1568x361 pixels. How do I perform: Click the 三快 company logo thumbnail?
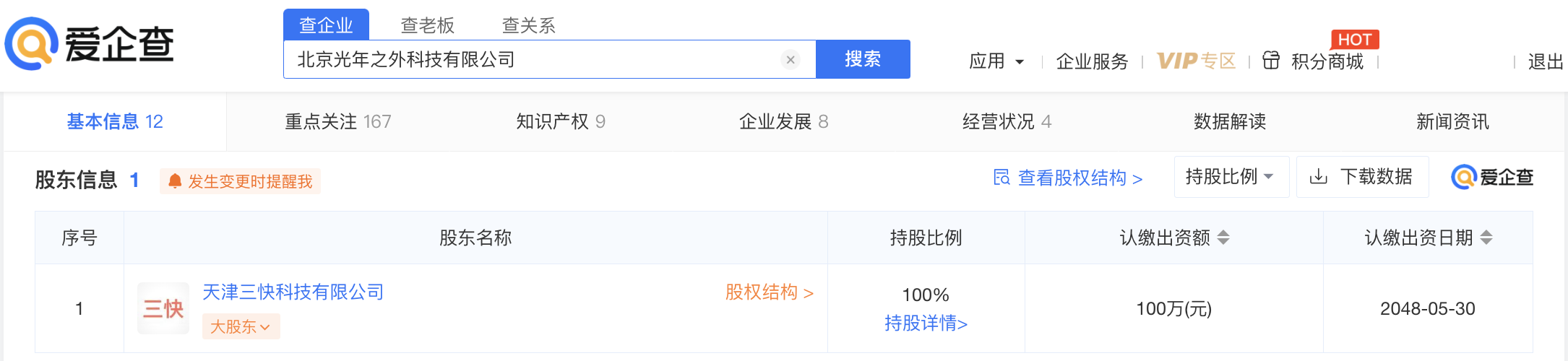pyautogui.click(x=163, y=308)
